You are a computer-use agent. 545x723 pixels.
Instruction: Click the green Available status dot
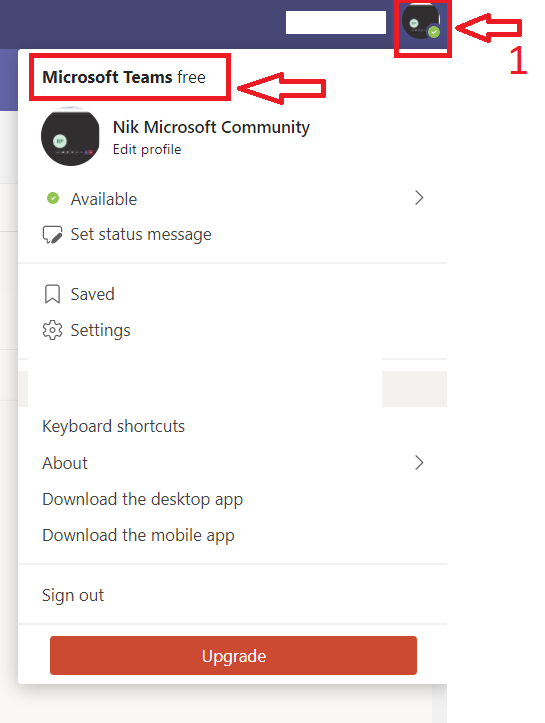[53, 198]
